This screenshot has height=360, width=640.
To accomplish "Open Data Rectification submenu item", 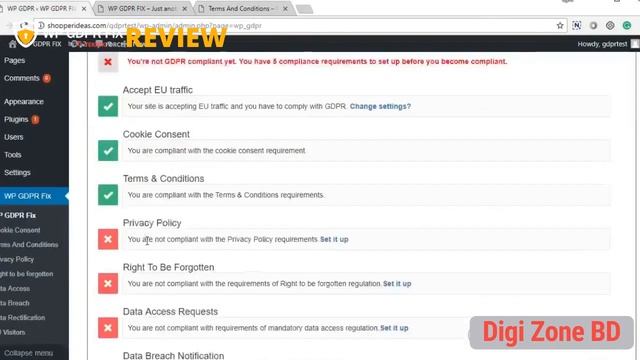I will pos(22,318).
